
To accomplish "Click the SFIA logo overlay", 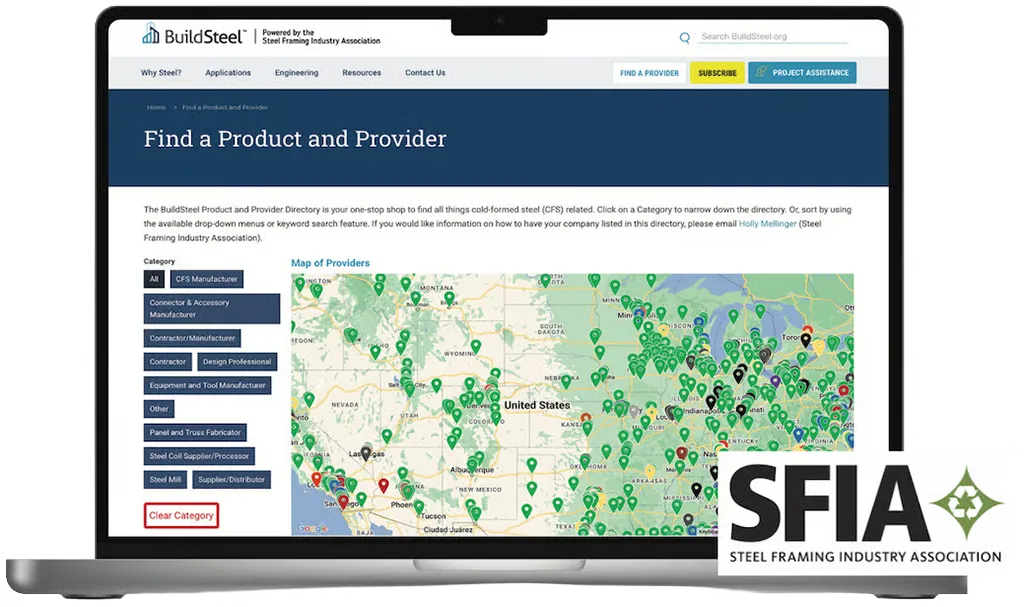I will [865, 513].
